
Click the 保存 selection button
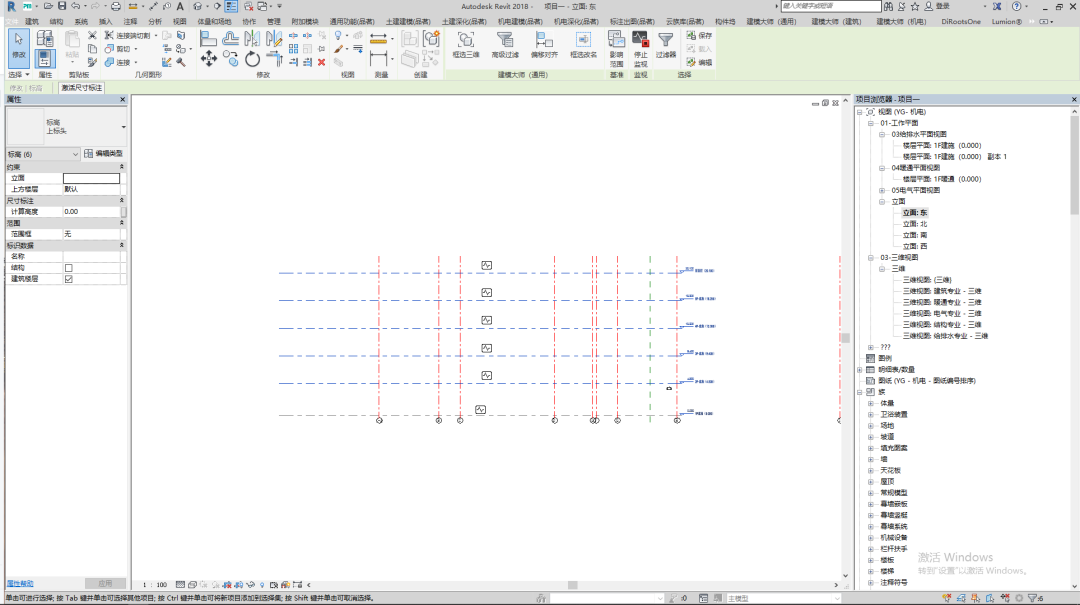(x=700, y=35)
